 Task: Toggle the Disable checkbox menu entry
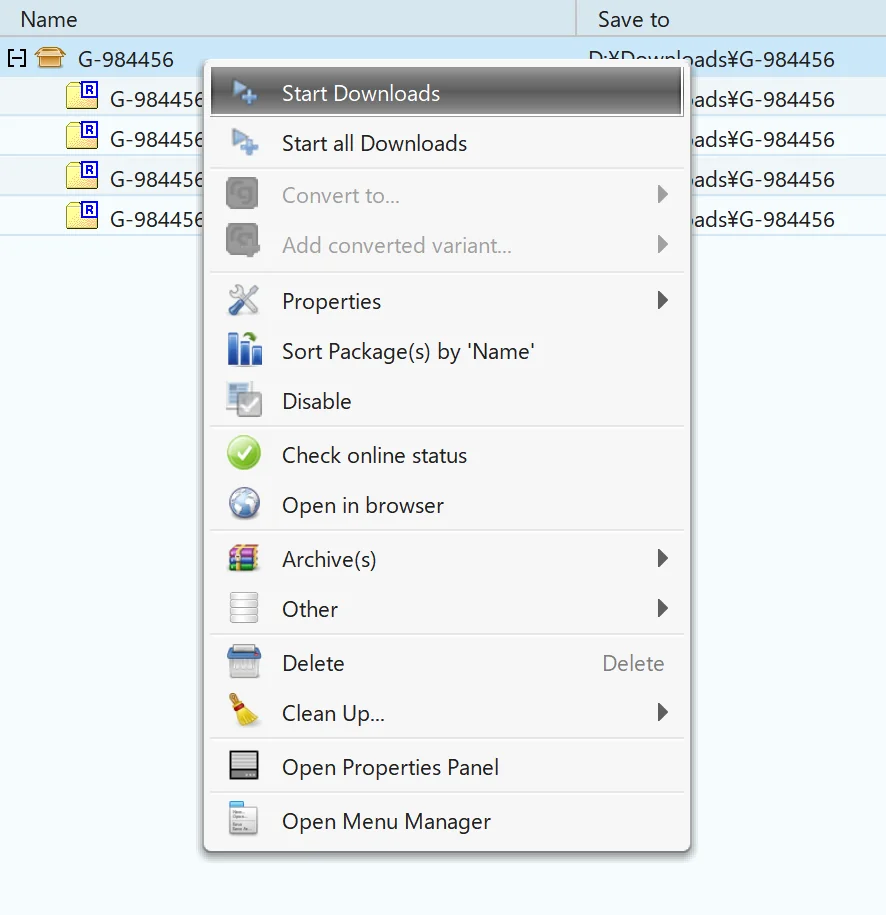(x=316, y=401)
